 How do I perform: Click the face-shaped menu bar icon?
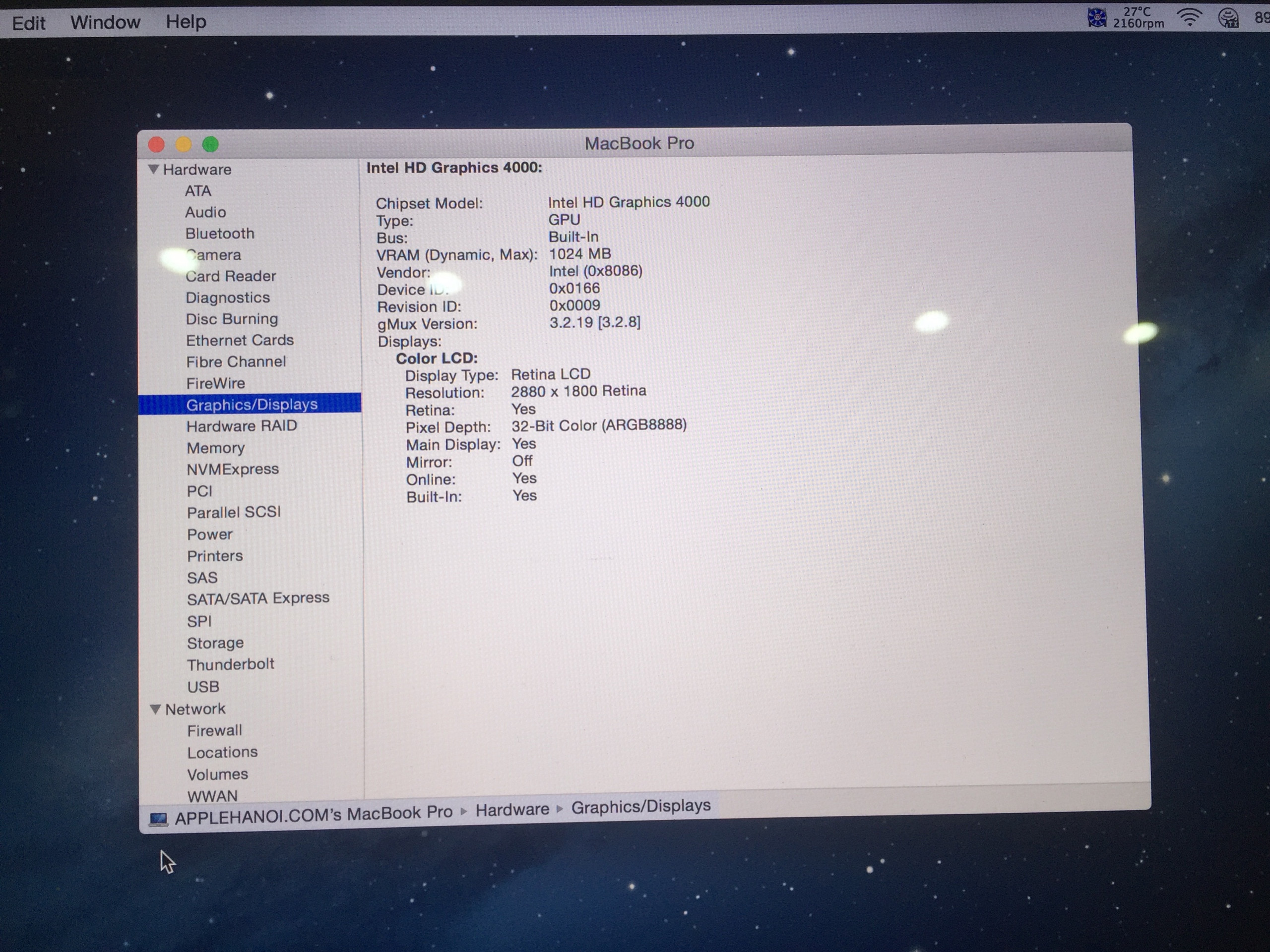point(1228,18)
